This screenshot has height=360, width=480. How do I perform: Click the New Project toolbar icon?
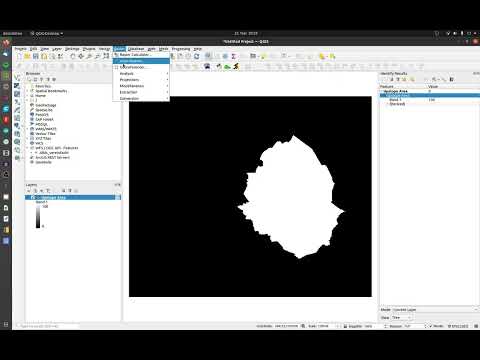tap(19, 57)
